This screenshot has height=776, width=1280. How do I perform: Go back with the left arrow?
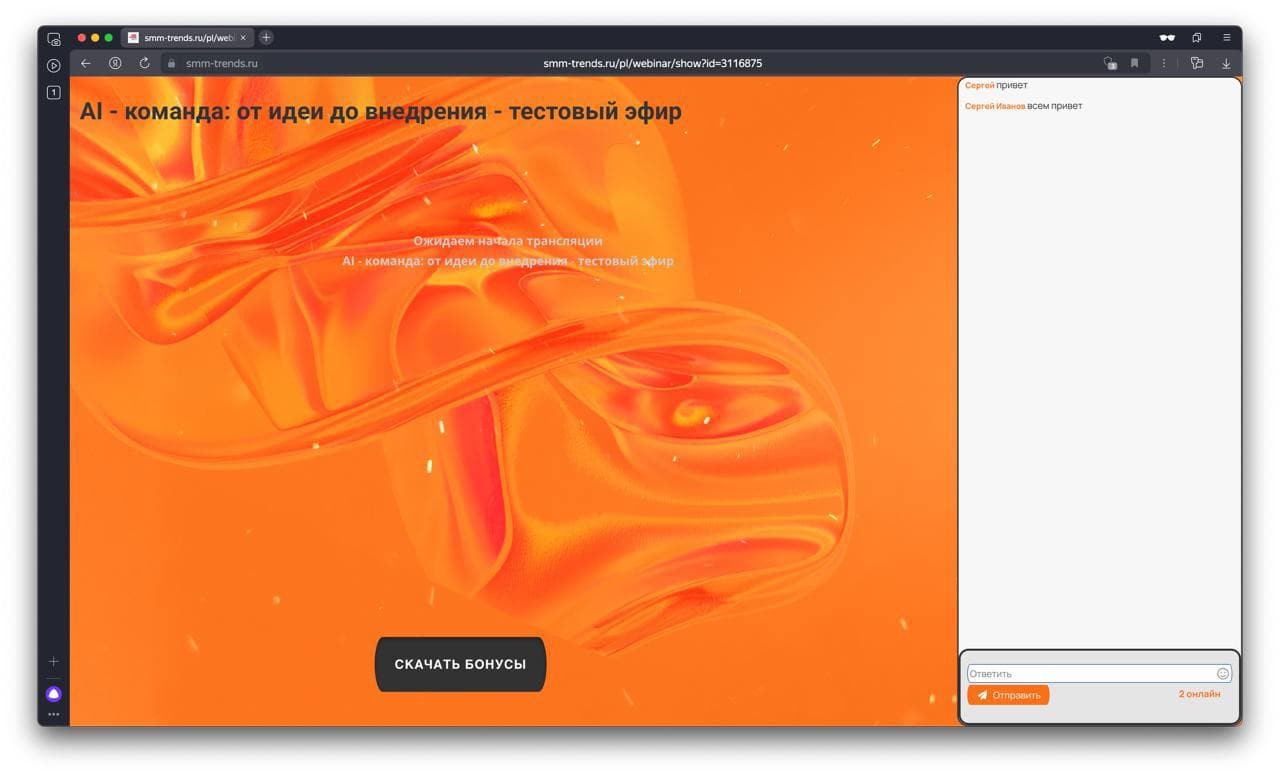(86, 63)
